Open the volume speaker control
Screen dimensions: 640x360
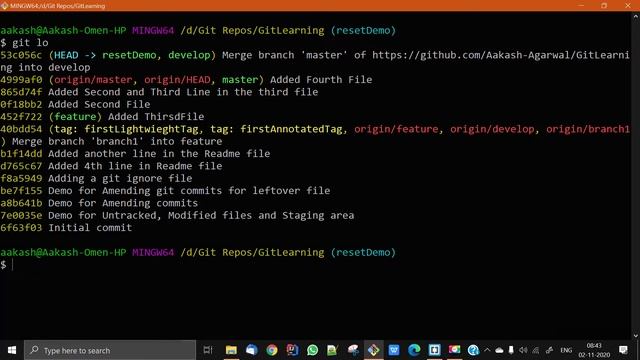click(523, 350)
